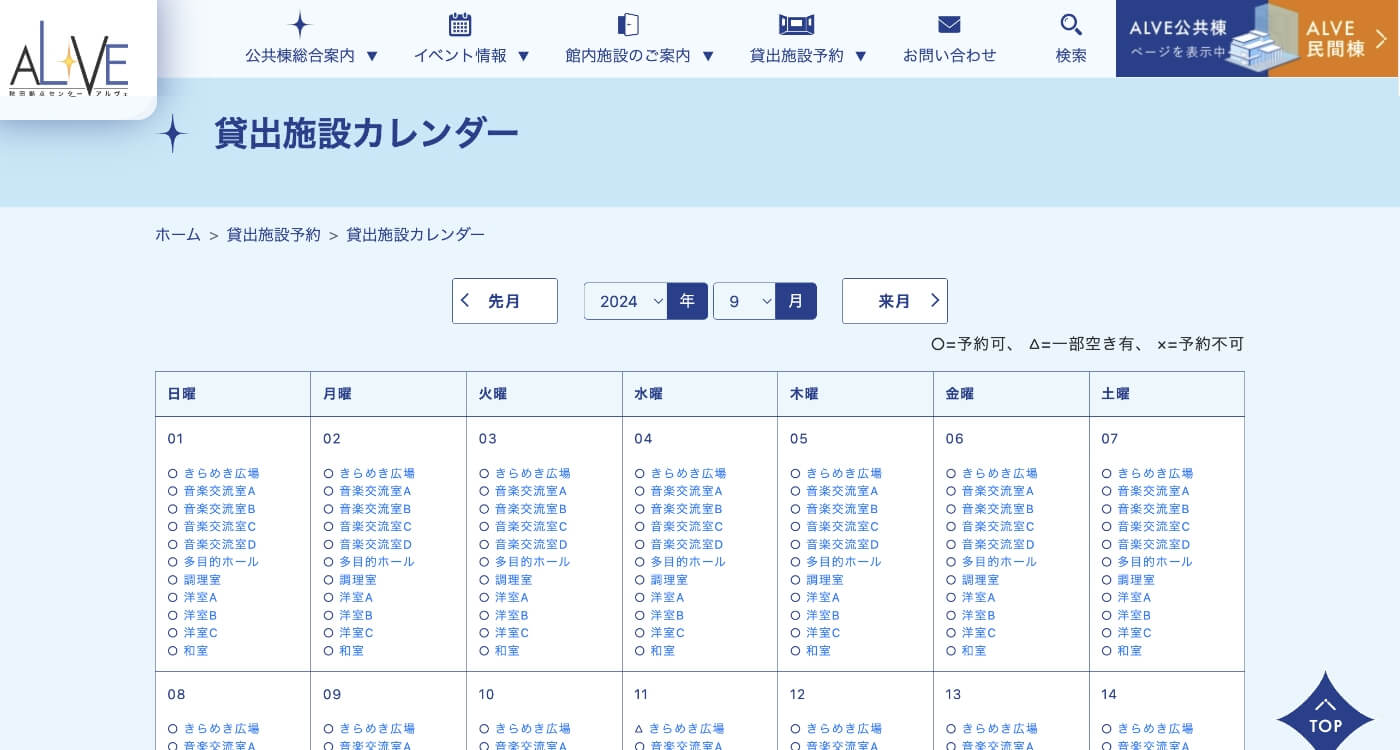Screen dimensions: 1400x750
Task: Click the envelope icon for お問い合わせ
Action: click(x=949, y=25)
